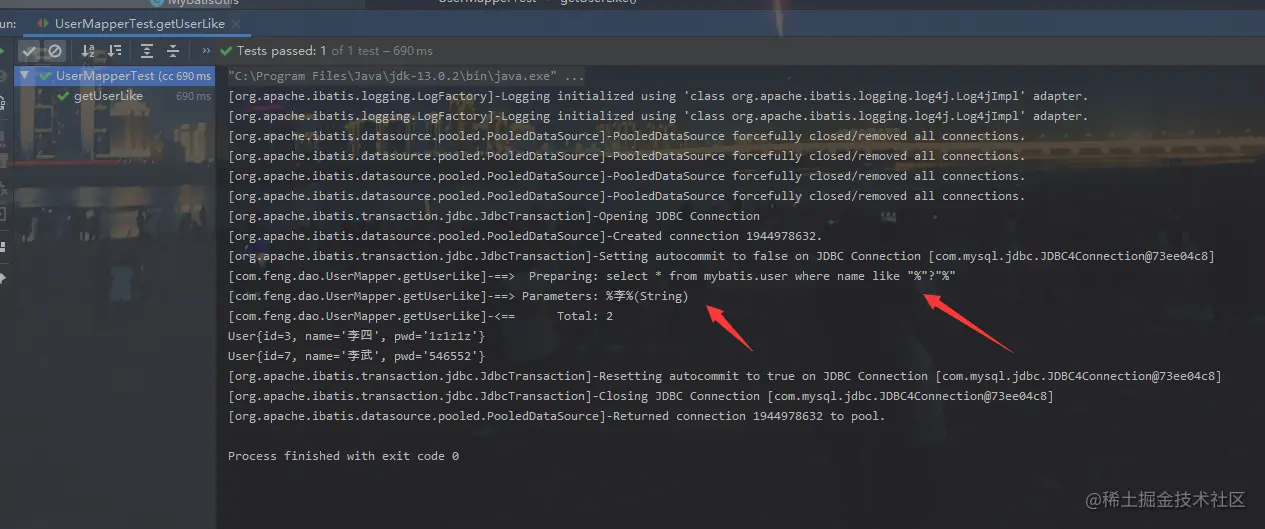Toggle the Show Ignored tests filter
Viewport: 1265px width, 529px height.
(x=55, y=50)
